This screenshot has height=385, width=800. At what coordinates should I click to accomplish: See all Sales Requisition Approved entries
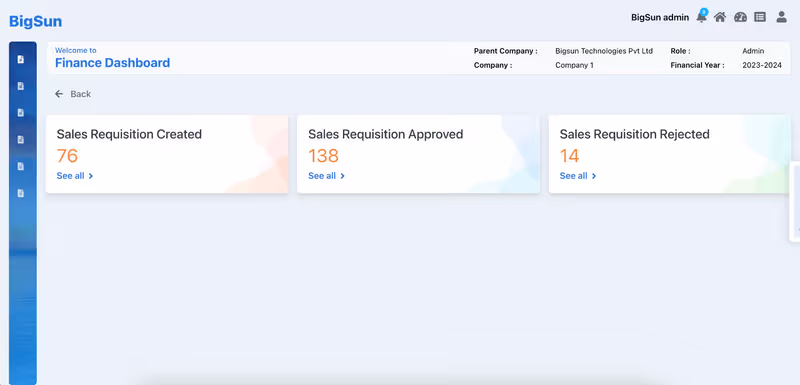click(x=327, y=176)
